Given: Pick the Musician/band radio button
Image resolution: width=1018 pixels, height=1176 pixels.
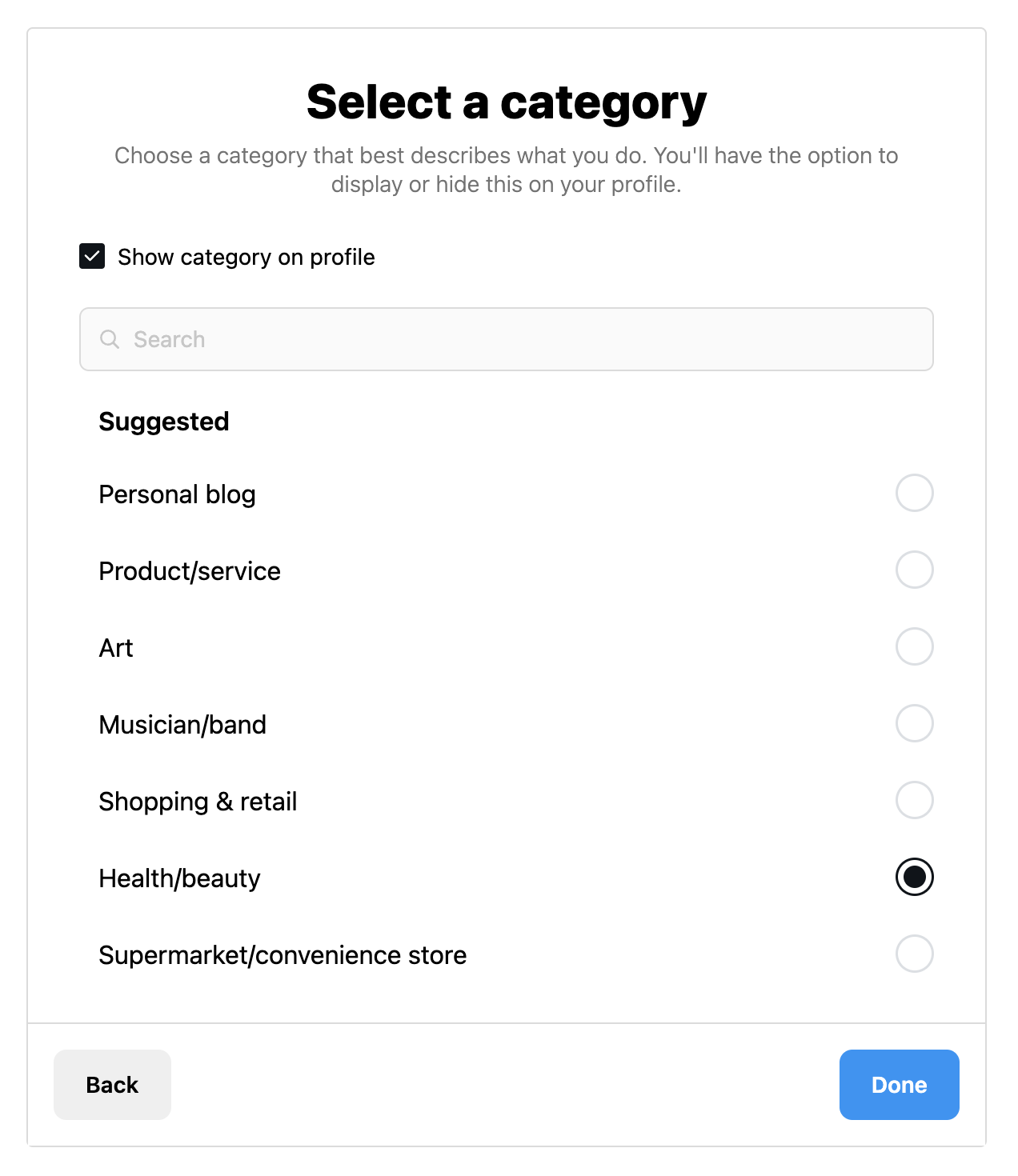Looking at the screenshot, I should tap(914, 723).
